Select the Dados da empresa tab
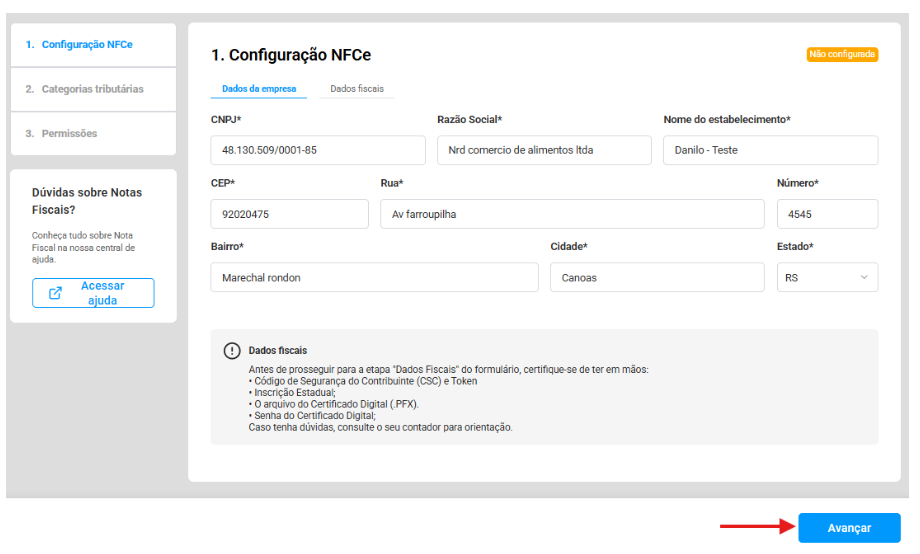Screen dimensions: 920x554 (x=259, y=89)
